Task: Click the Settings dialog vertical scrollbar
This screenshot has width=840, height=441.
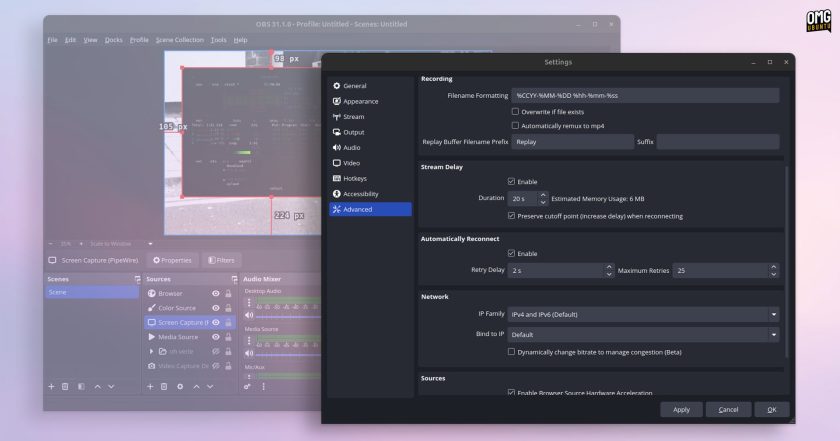Action: (x=786, y=261)
